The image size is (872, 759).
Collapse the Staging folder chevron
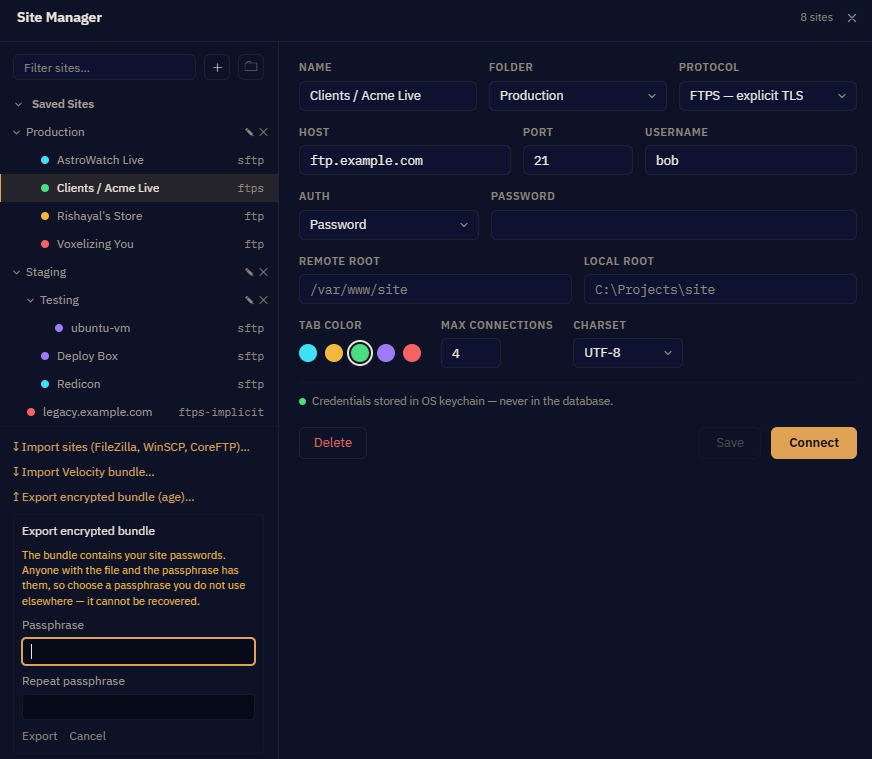point(17,272)
